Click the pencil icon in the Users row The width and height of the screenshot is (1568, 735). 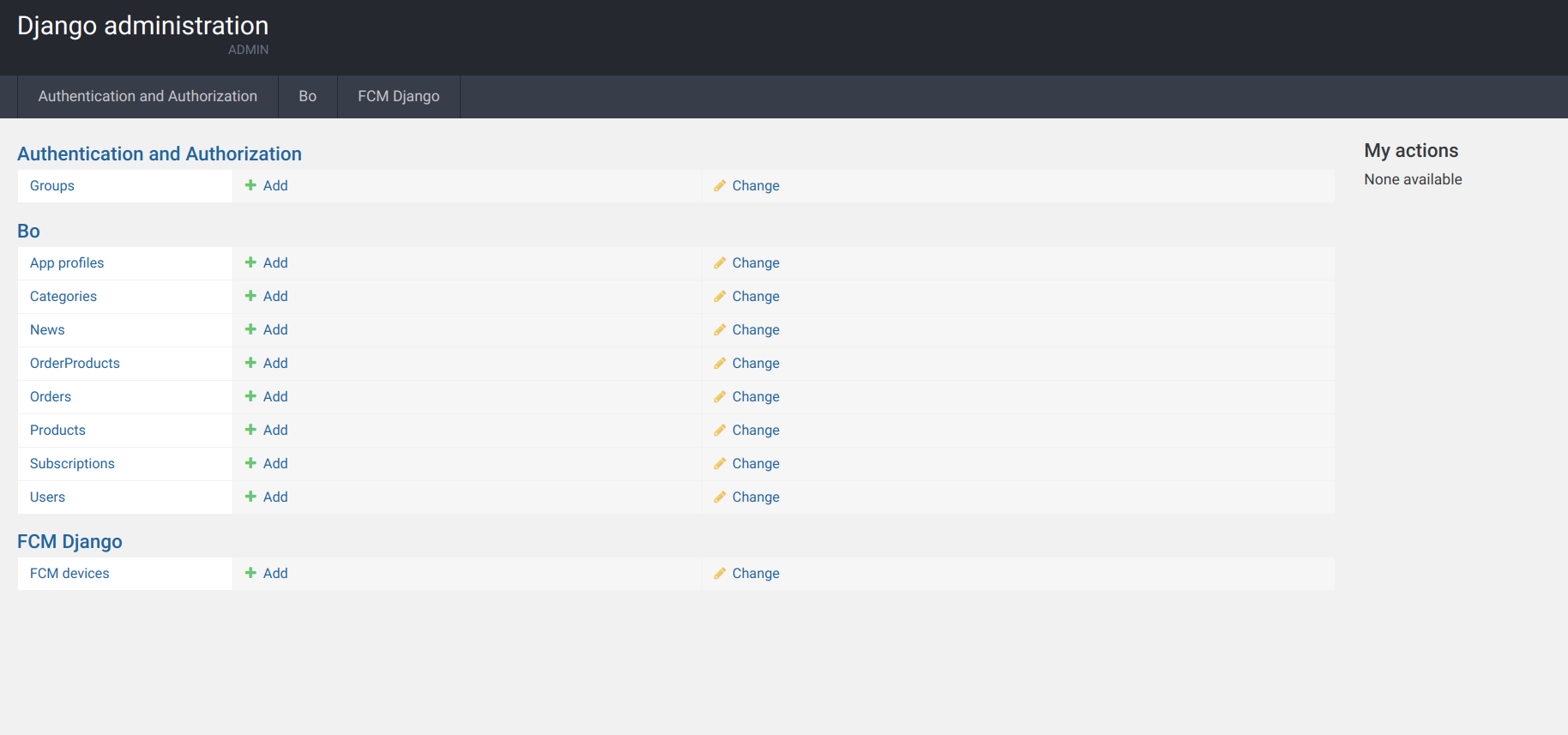(x=720, y=497)
